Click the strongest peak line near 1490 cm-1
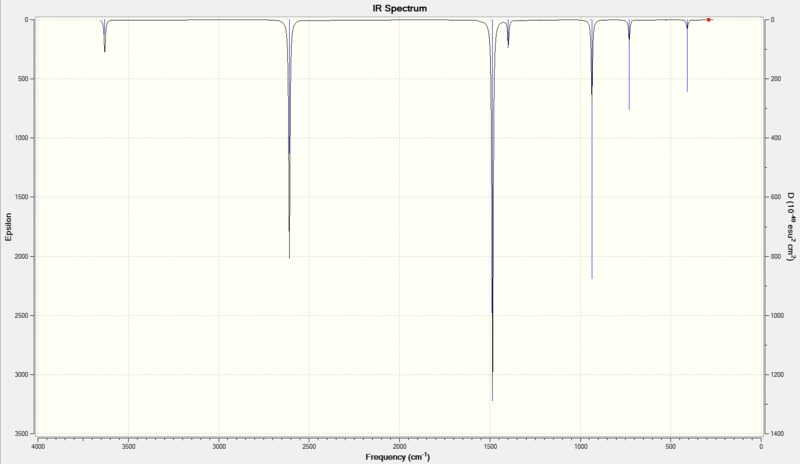 pos(492,210)
